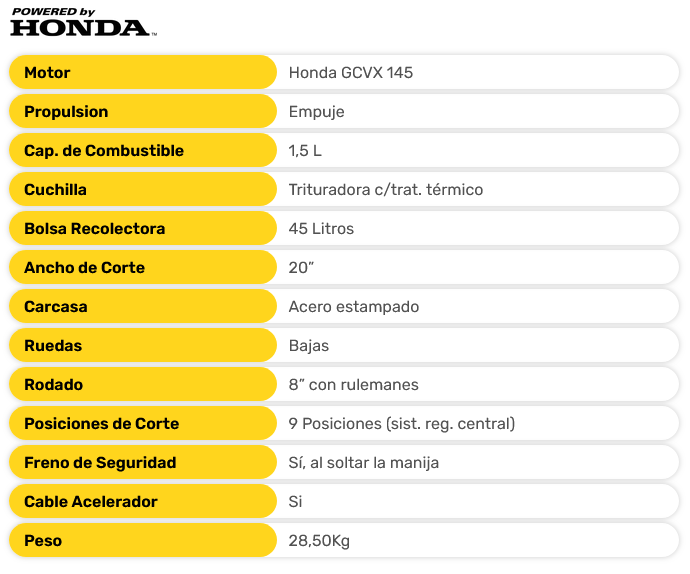Viewport: 690px width, 574px height.
Task: Select the Freno de Seguridad label
Action: 100,462
